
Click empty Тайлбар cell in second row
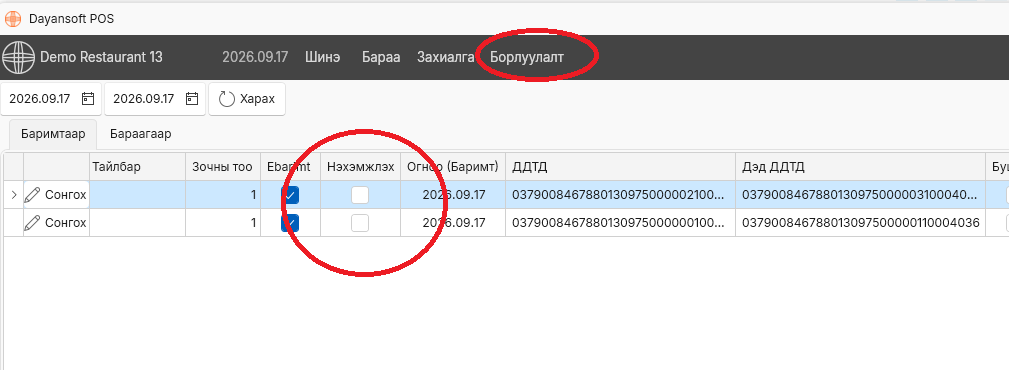[137, 223]
